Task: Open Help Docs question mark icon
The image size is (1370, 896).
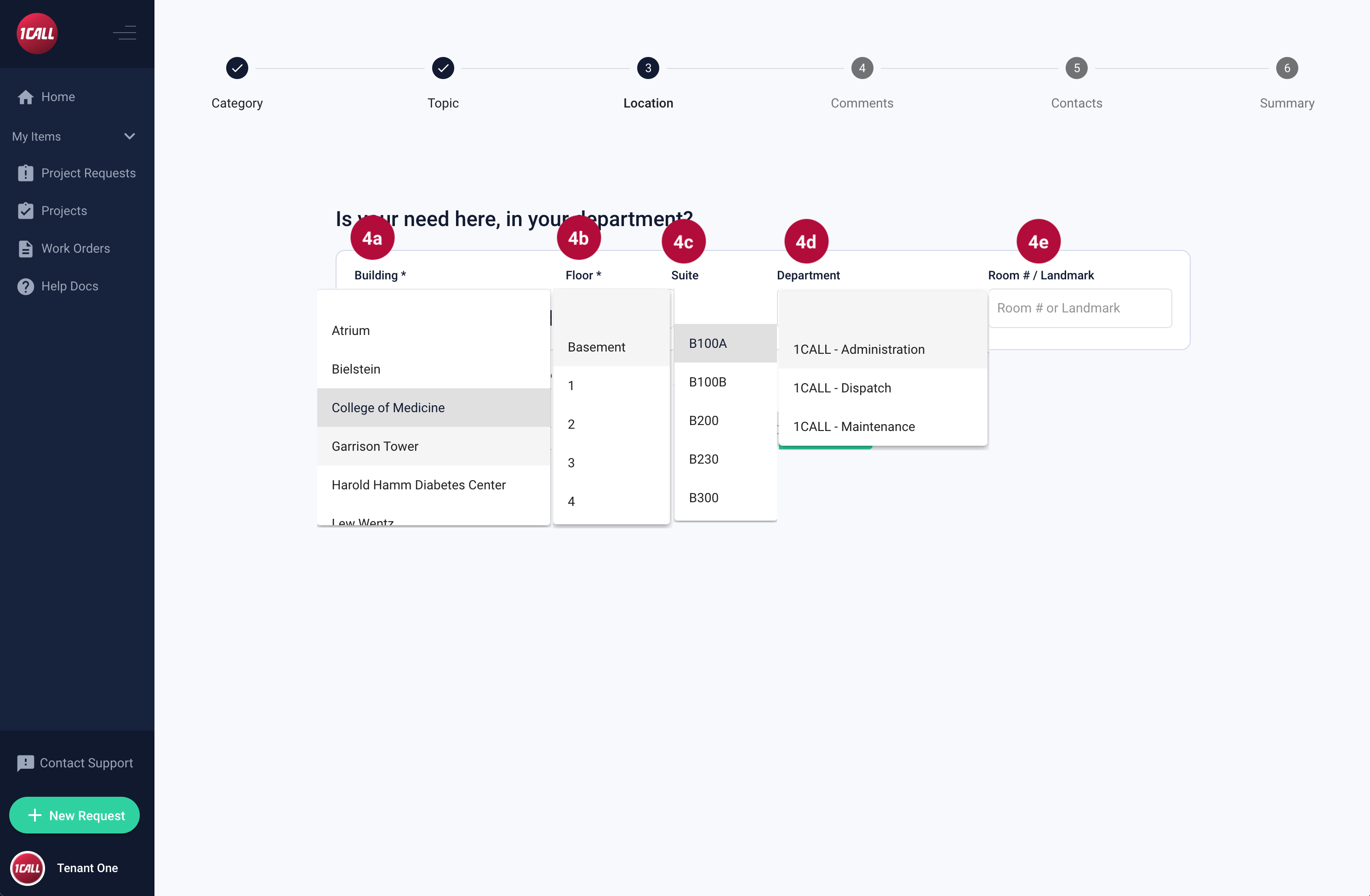Action: tap(25, 286)
